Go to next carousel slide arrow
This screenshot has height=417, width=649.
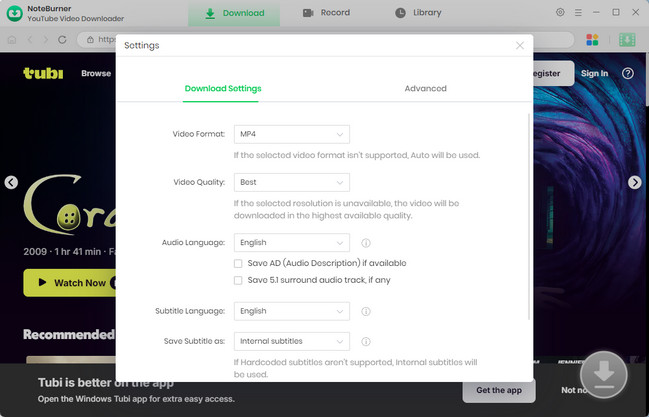pos(634,182)
